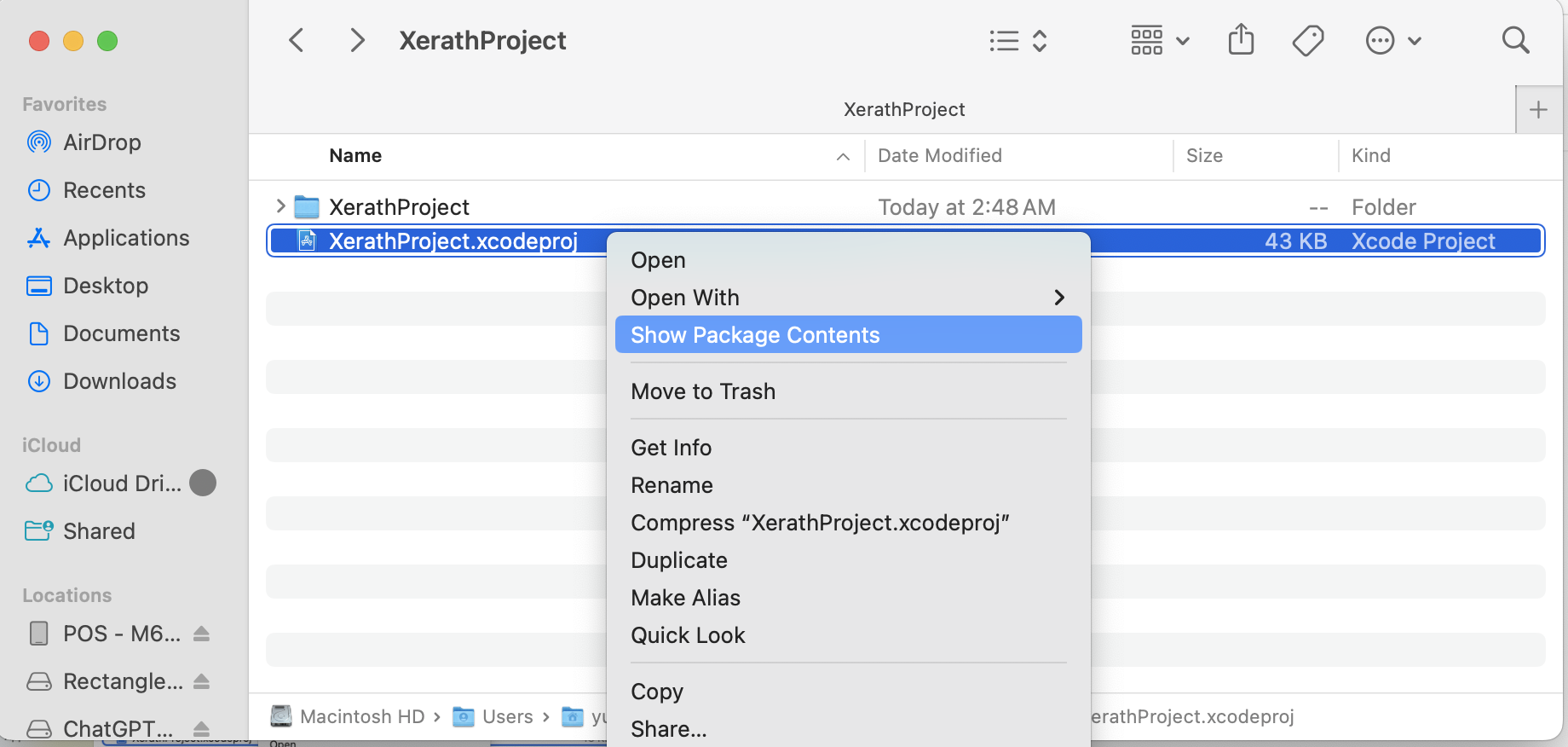Click the iCloud Drive sync status indicator
The height and width of the screenshot is (747, 1568).
coord(203,483)
